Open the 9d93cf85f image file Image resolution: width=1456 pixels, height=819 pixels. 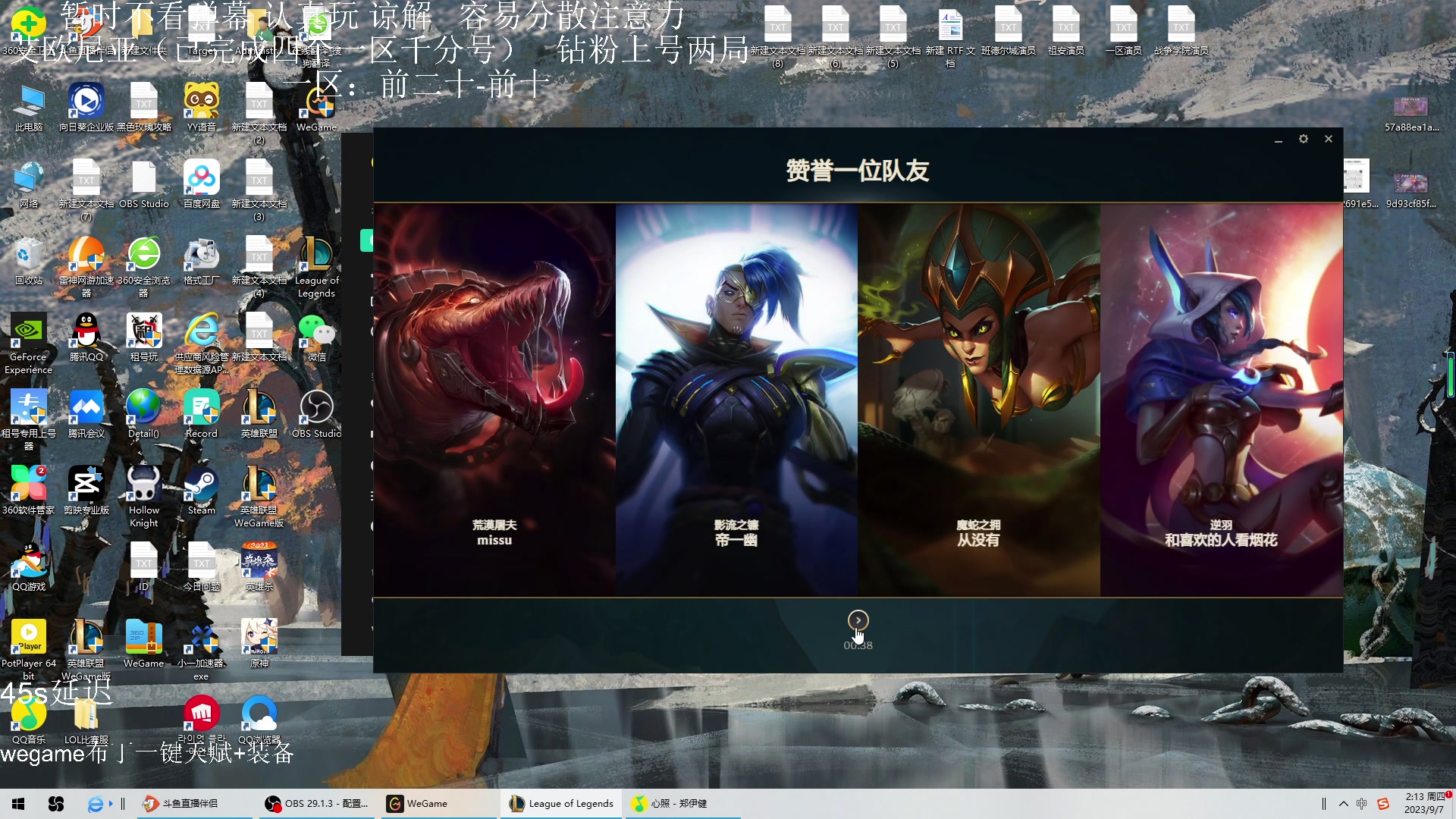click(x=1411, y=190)
